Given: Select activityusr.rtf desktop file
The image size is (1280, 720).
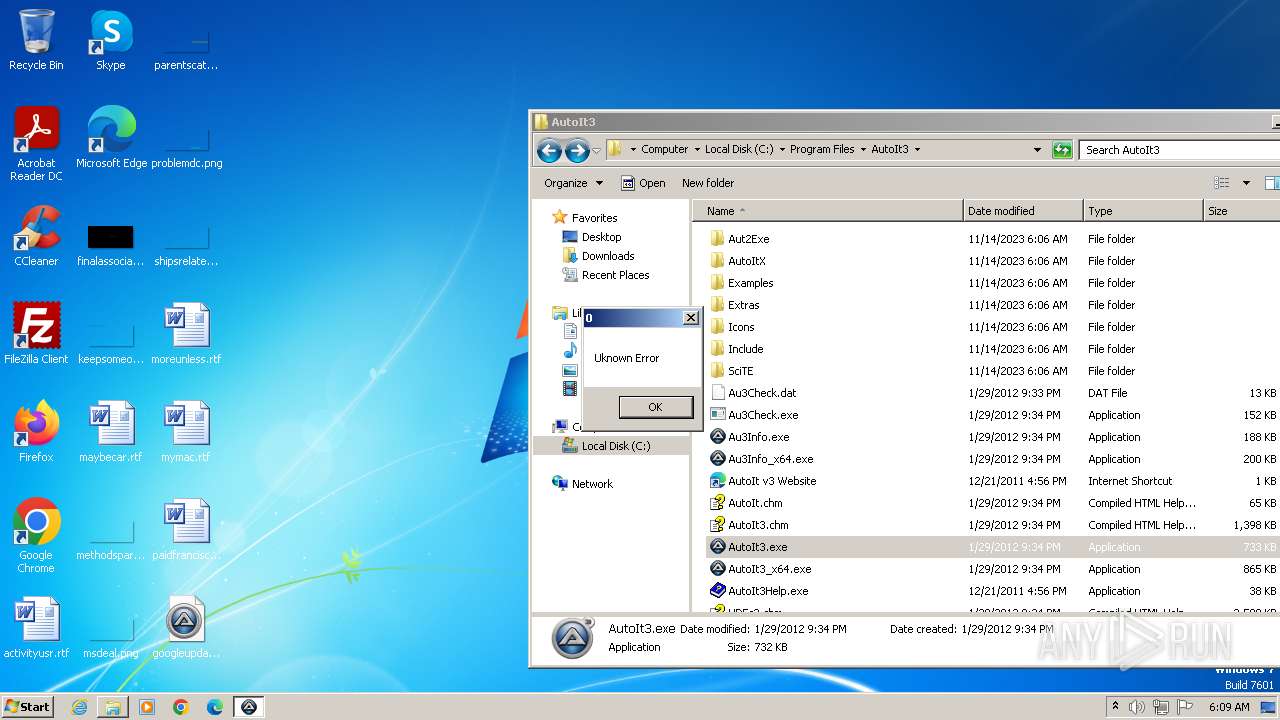Looking at the screenshot, I should [36, 628].
